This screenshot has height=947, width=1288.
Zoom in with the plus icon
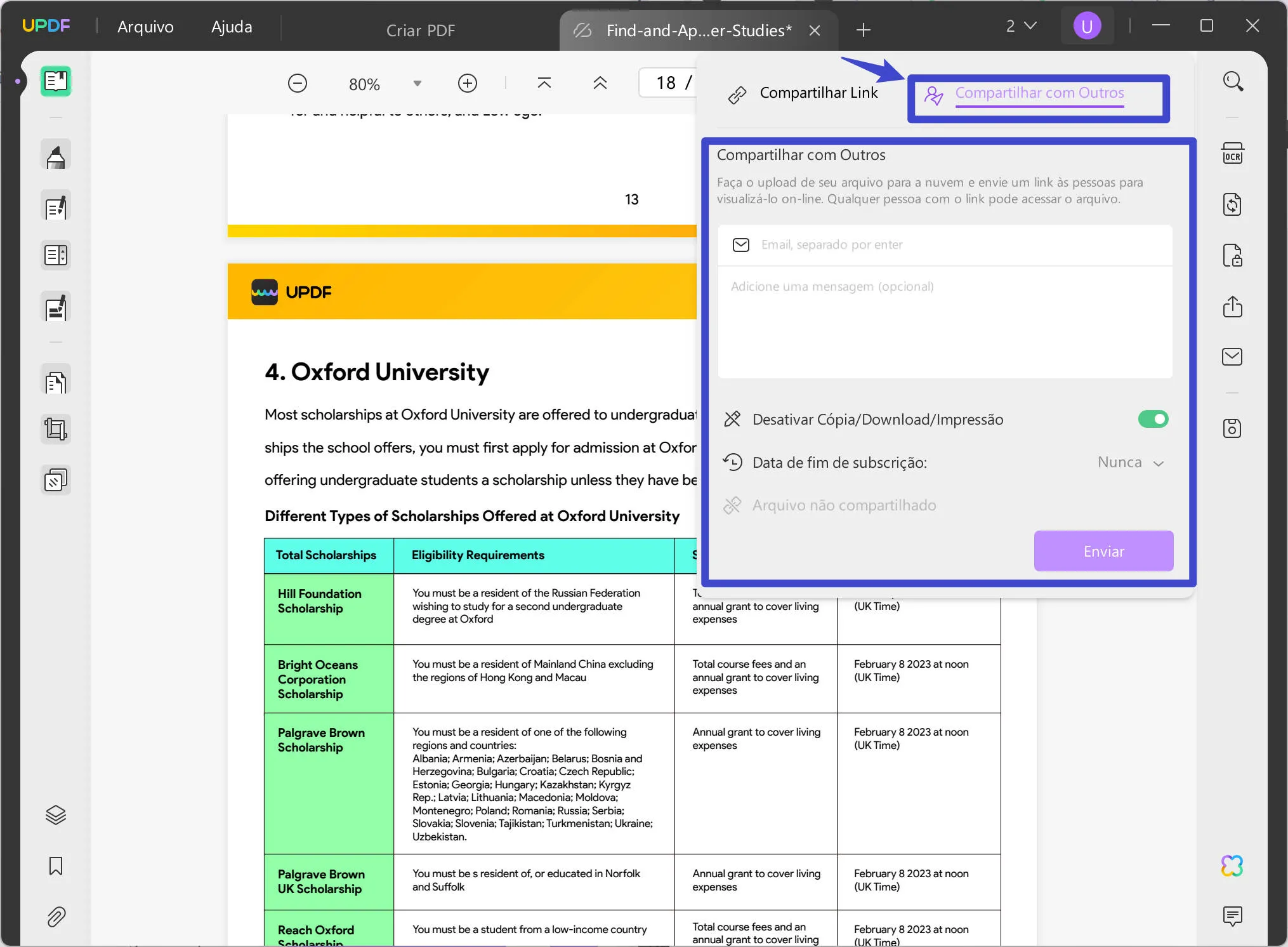pos(468,84)
